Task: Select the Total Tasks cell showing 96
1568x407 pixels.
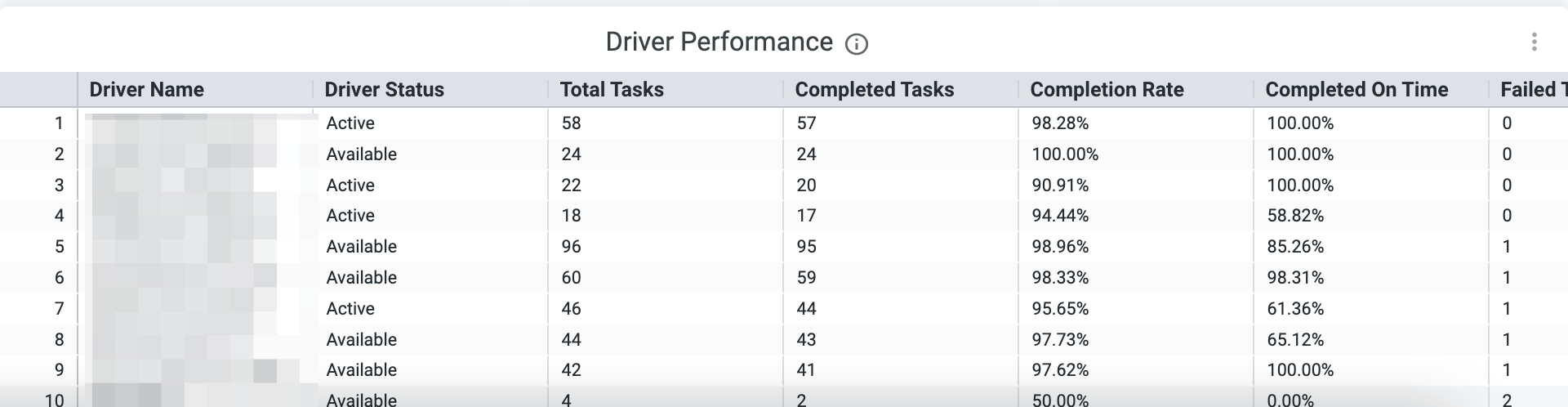Action: (x=572, y=247)
